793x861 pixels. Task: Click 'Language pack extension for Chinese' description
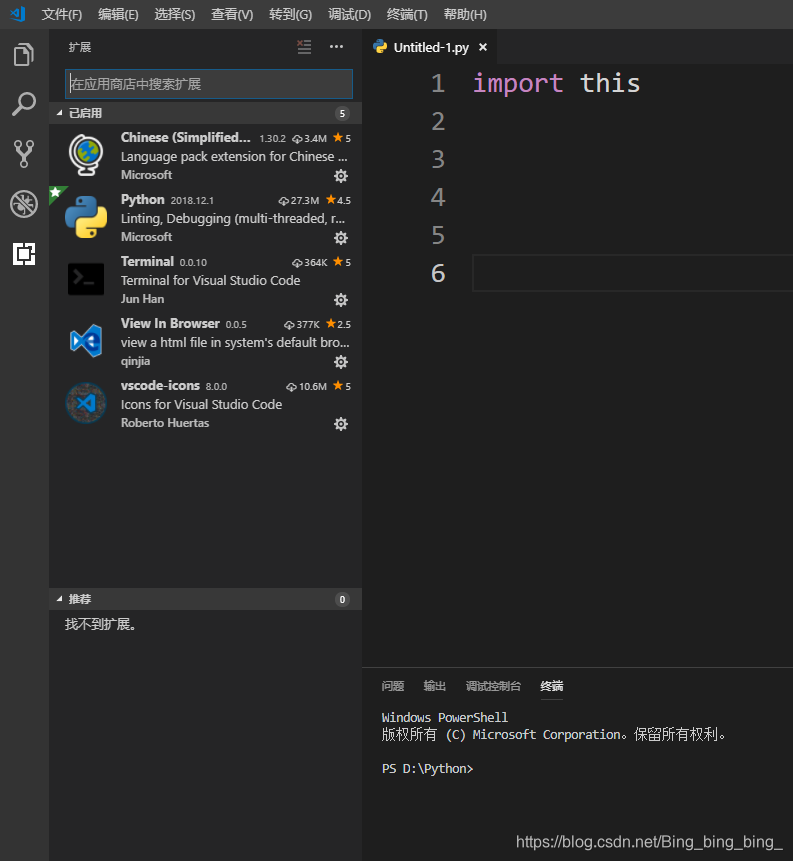234,156
